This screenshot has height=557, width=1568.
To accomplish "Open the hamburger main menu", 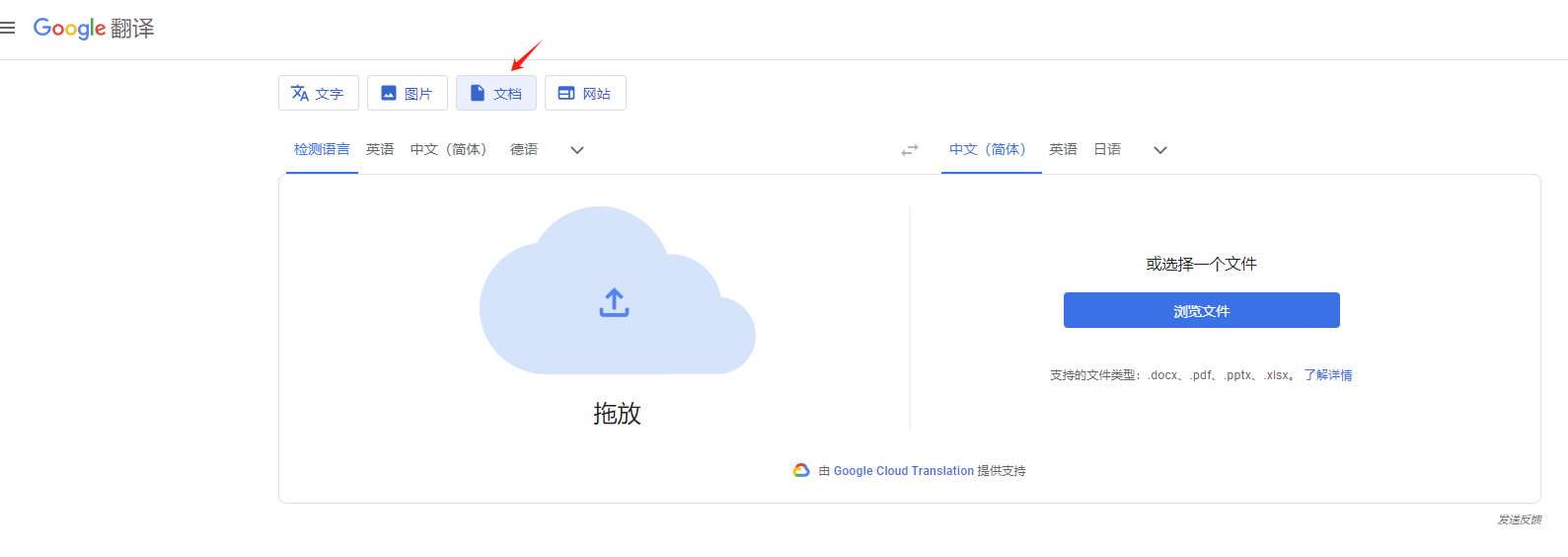I will coord(8,28).
